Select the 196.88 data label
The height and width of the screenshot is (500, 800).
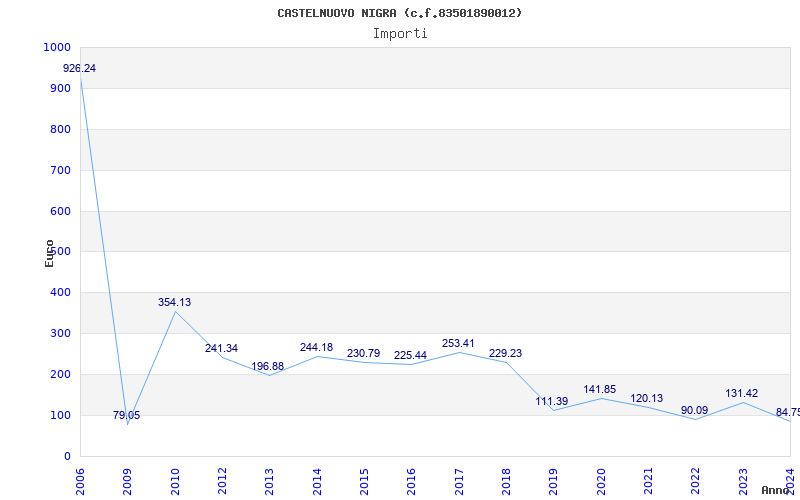coord(267,366)
